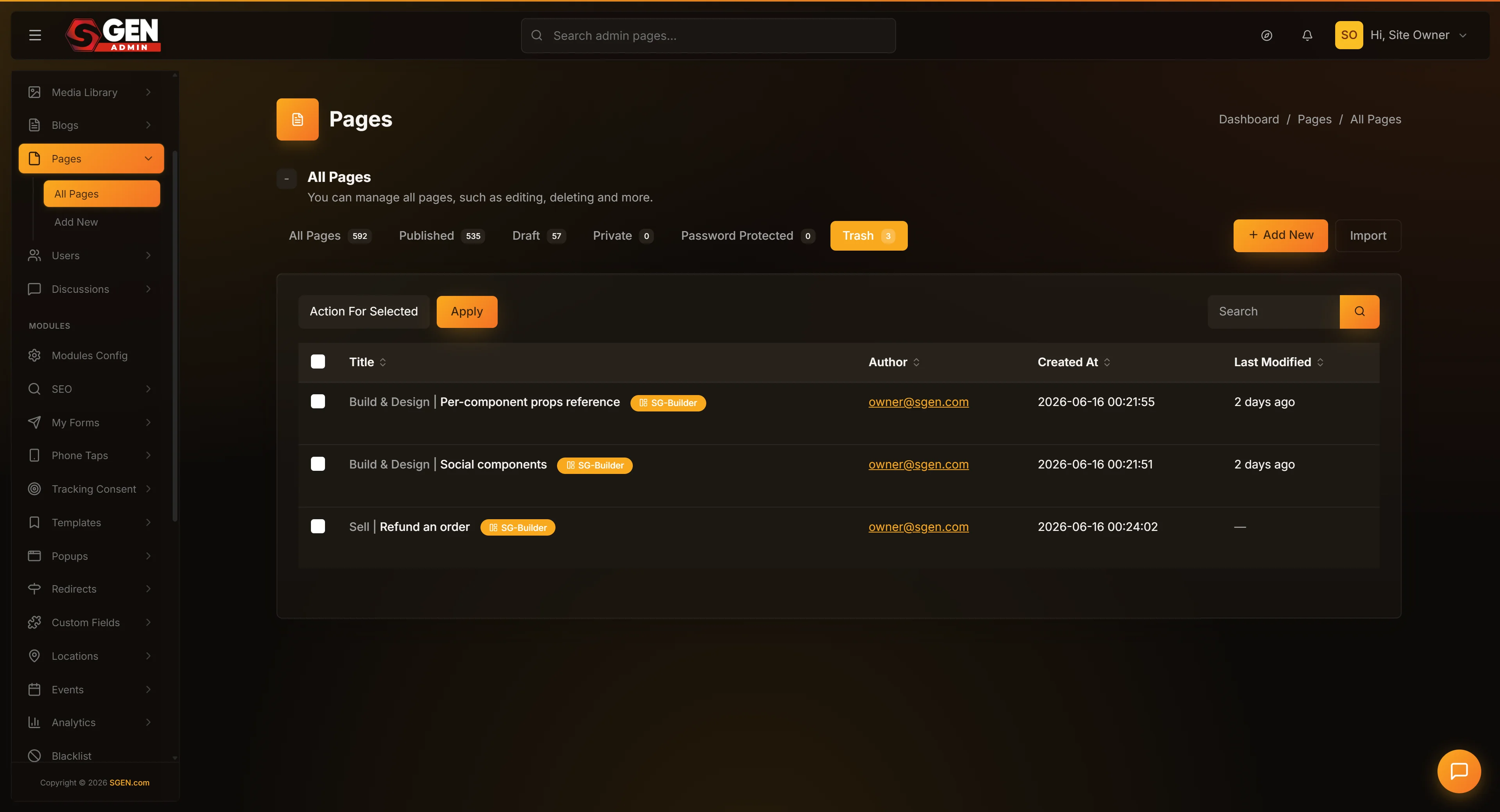Toggle the hamburger sidebar menu

click(35, 35)
